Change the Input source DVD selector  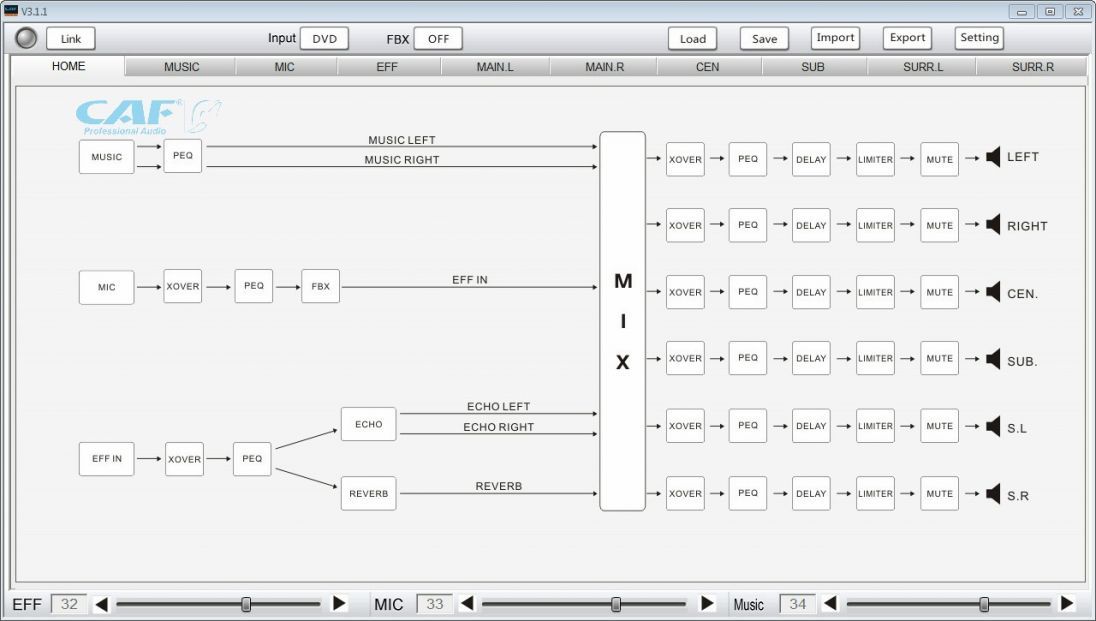pyautogui.click(x=324, y=39)
